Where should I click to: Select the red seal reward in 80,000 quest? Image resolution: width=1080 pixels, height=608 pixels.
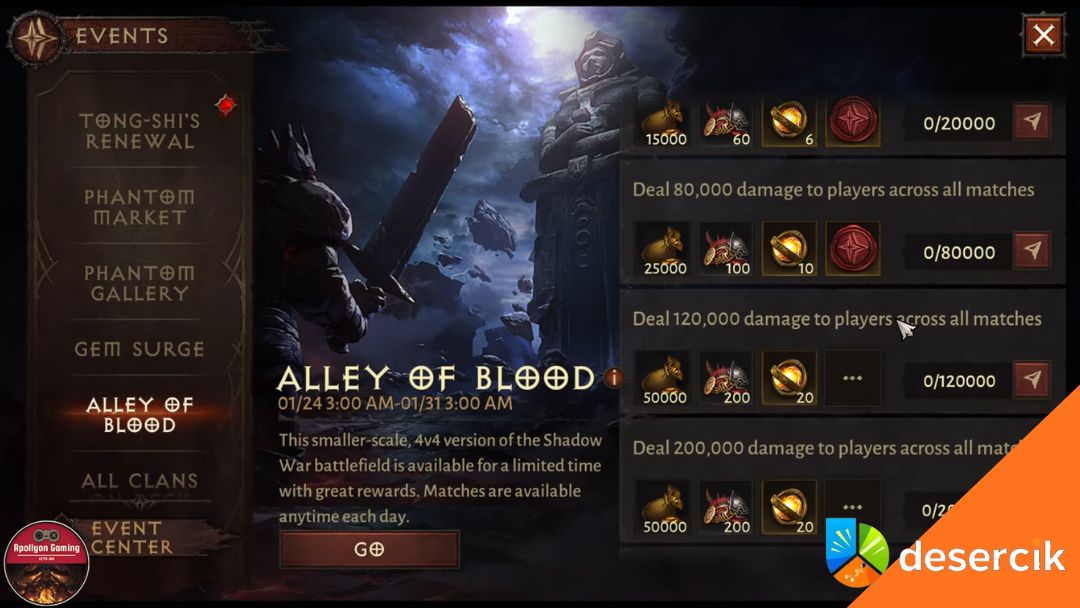pyautogui.click(x=853, y=249)
